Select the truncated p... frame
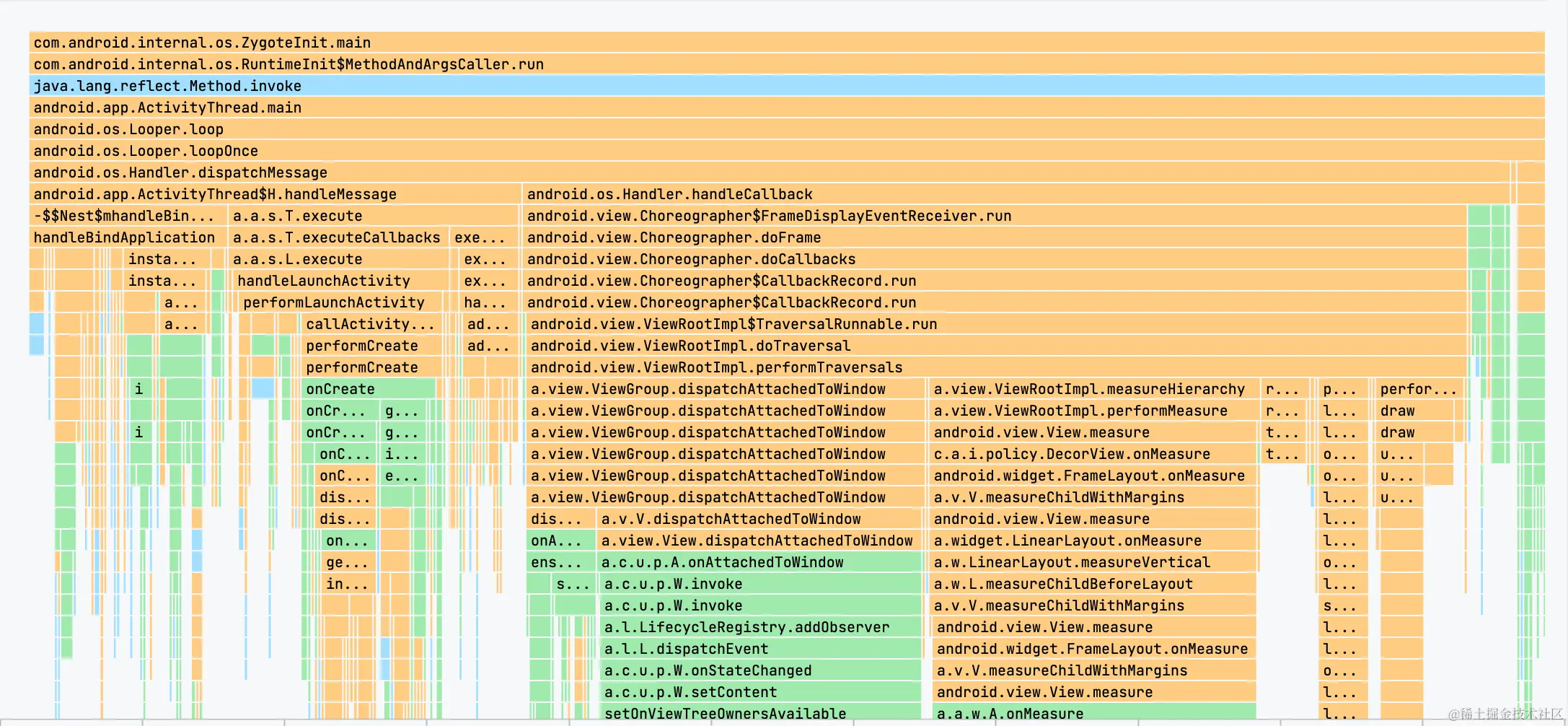 click(x=1343, y=389)
